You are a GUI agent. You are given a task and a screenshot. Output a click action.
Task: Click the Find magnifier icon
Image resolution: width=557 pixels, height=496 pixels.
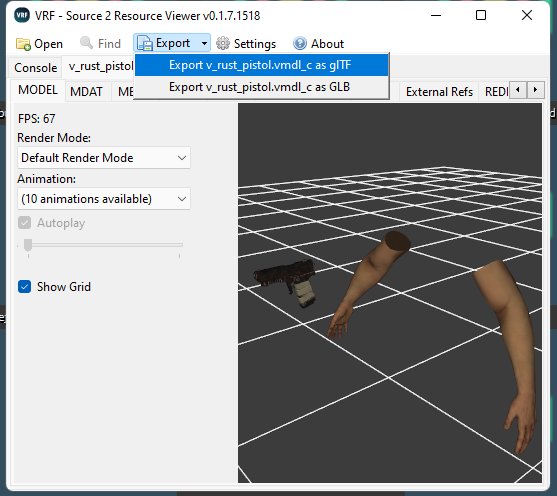(86, 43)
